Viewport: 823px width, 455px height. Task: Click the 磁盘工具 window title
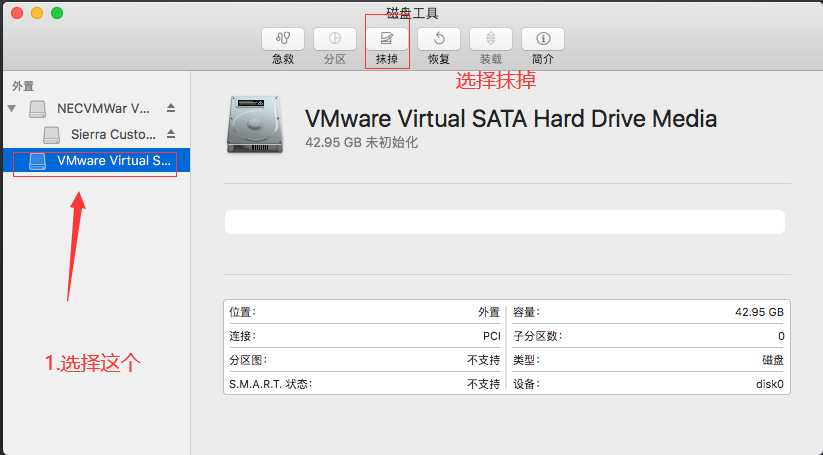click(x=413, y=13)
